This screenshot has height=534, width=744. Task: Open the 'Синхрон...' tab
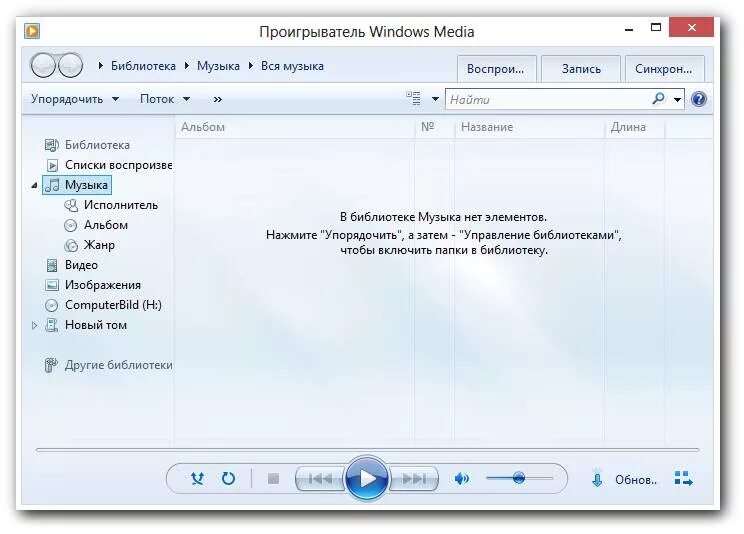pos(664,69)
